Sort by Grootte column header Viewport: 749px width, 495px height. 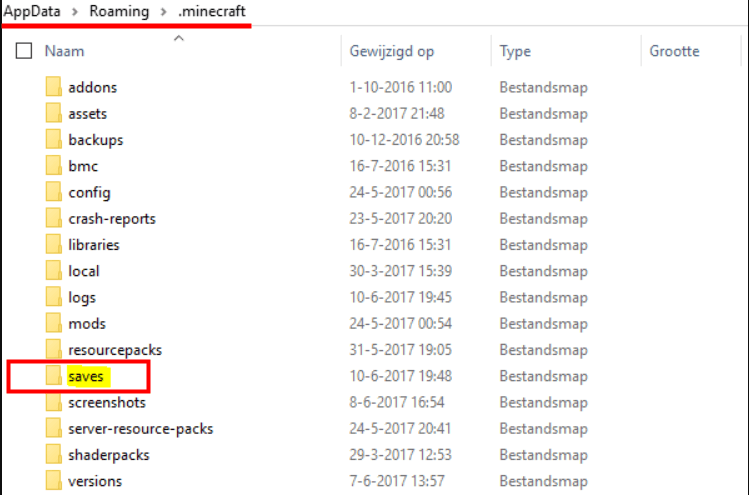[674, 51]
